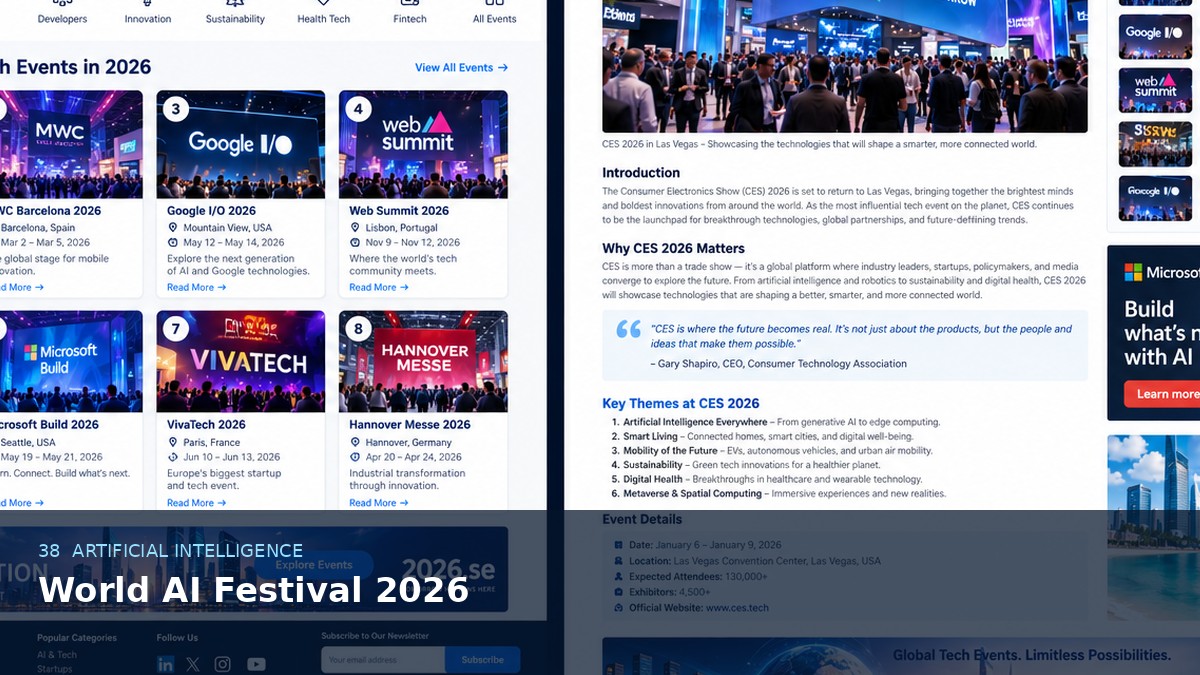Click the clock icon beside Jun 10 – Jun 13, 2026

click(x=173, y=457)
